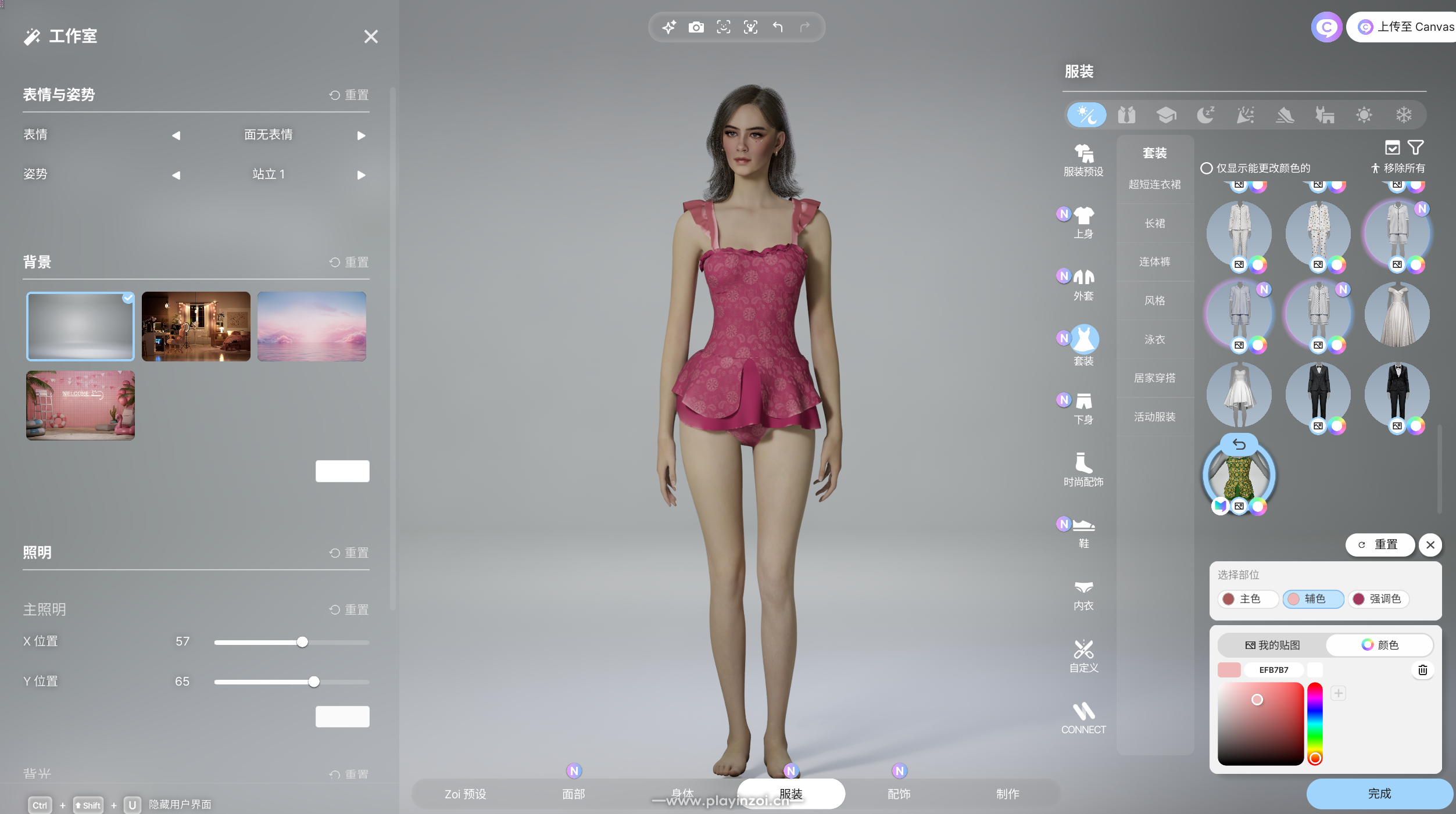Switch to previous 姿势 with left arrow
This screenshot has width=1456, height=814.
pyautogui.click(x=176, y=175)
